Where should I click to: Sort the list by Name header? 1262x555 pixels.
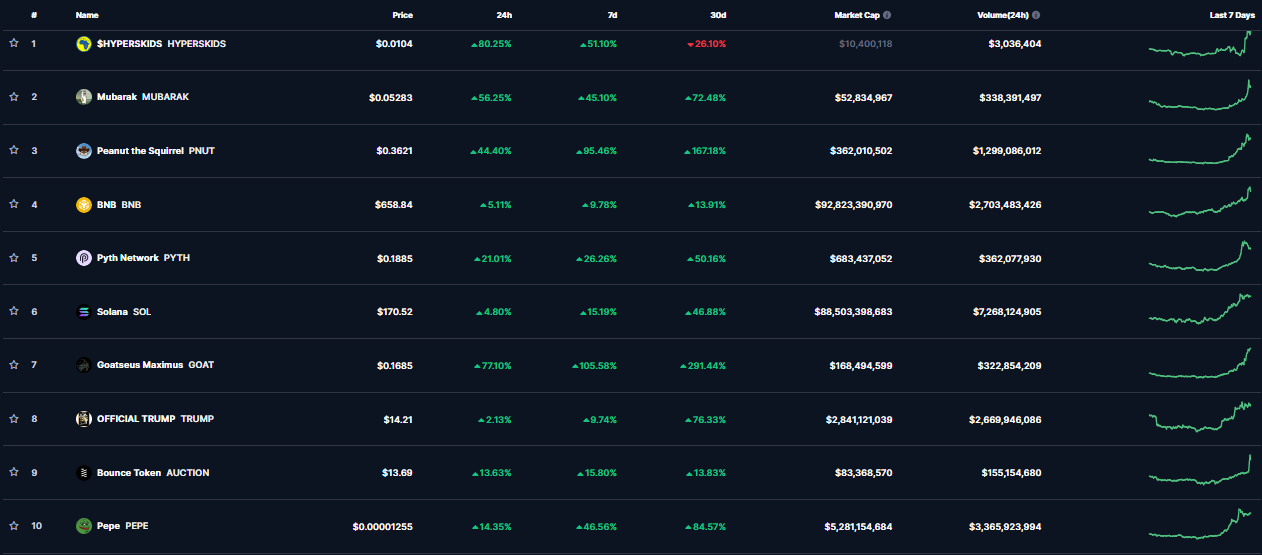click(87, 16)
